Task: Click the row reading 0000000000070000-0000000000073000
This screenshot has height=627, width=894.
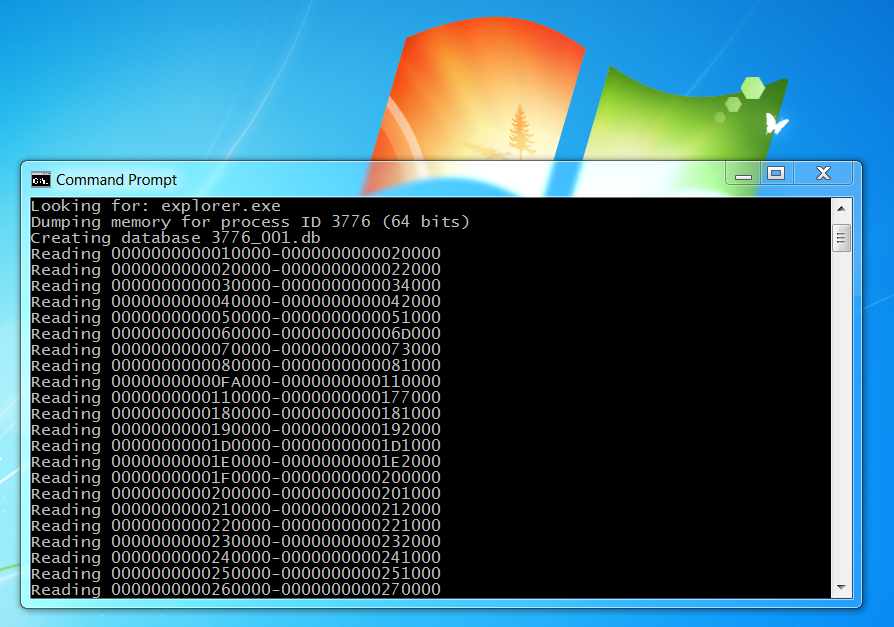Action: point(235,349)
